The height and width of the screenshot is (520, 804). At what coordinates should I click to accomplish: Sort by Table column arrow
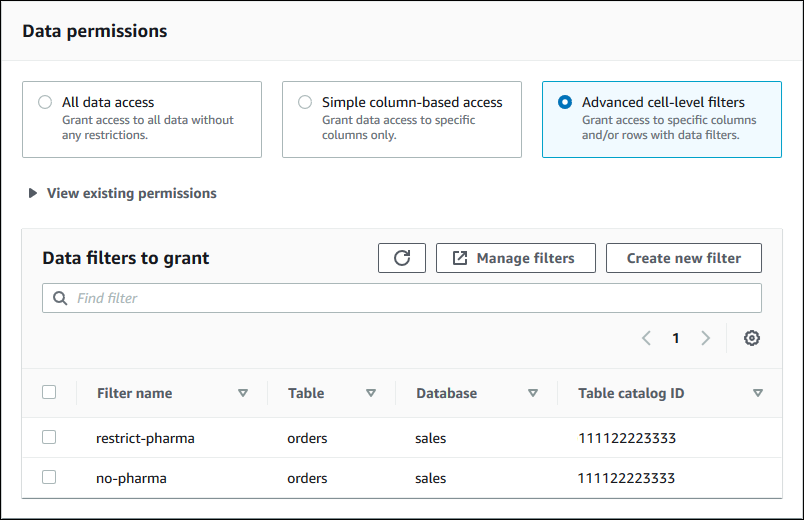(371, 393)
